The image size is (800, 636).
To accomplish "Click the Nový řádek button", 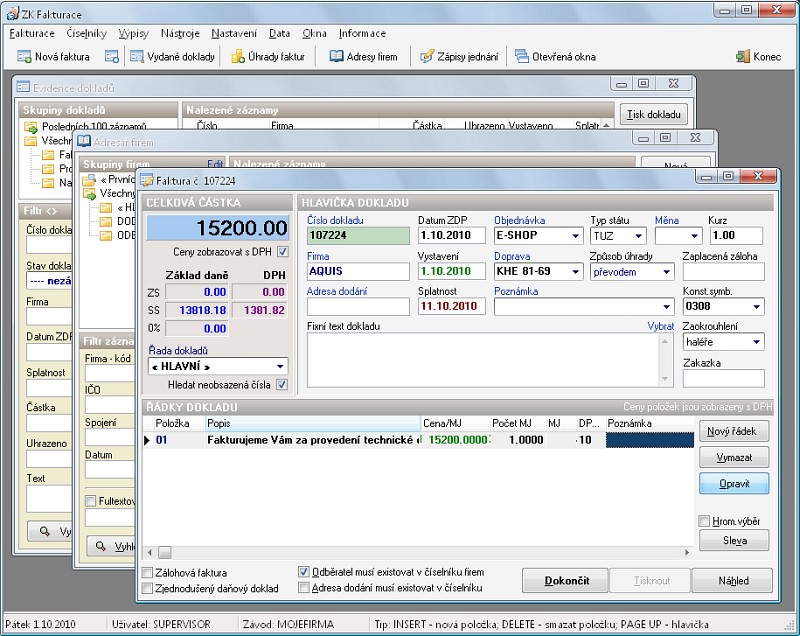I will pyautogui.click(x=733, y=432).
